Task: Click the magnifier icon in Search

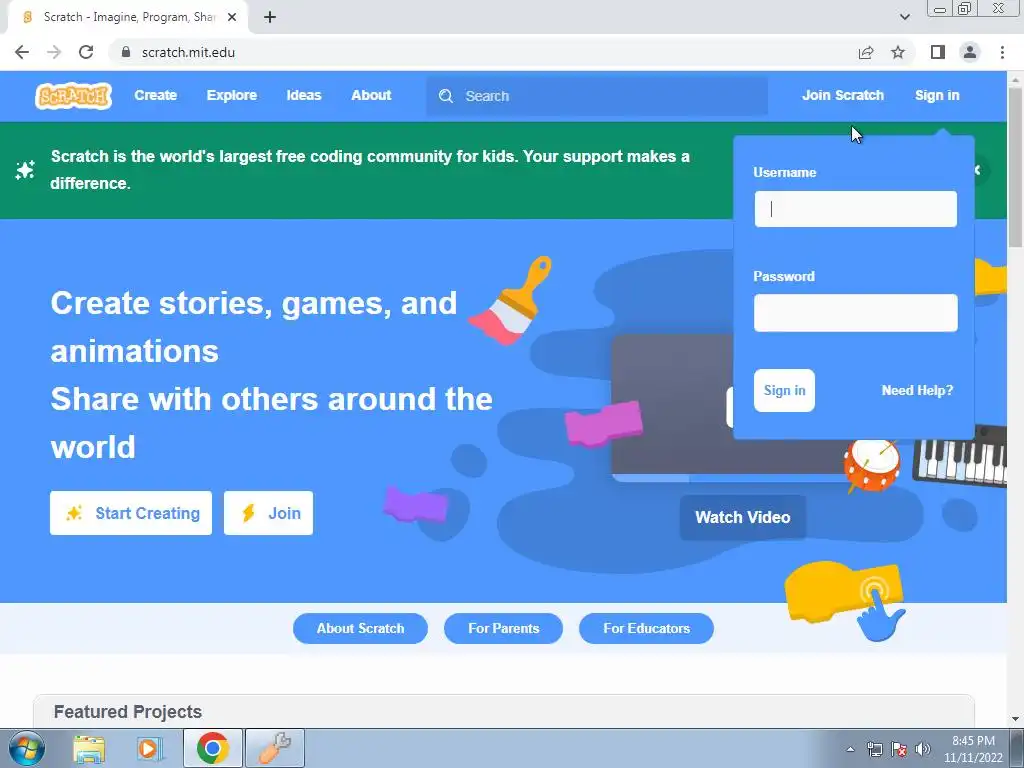Action: click(x=446, y=96)
